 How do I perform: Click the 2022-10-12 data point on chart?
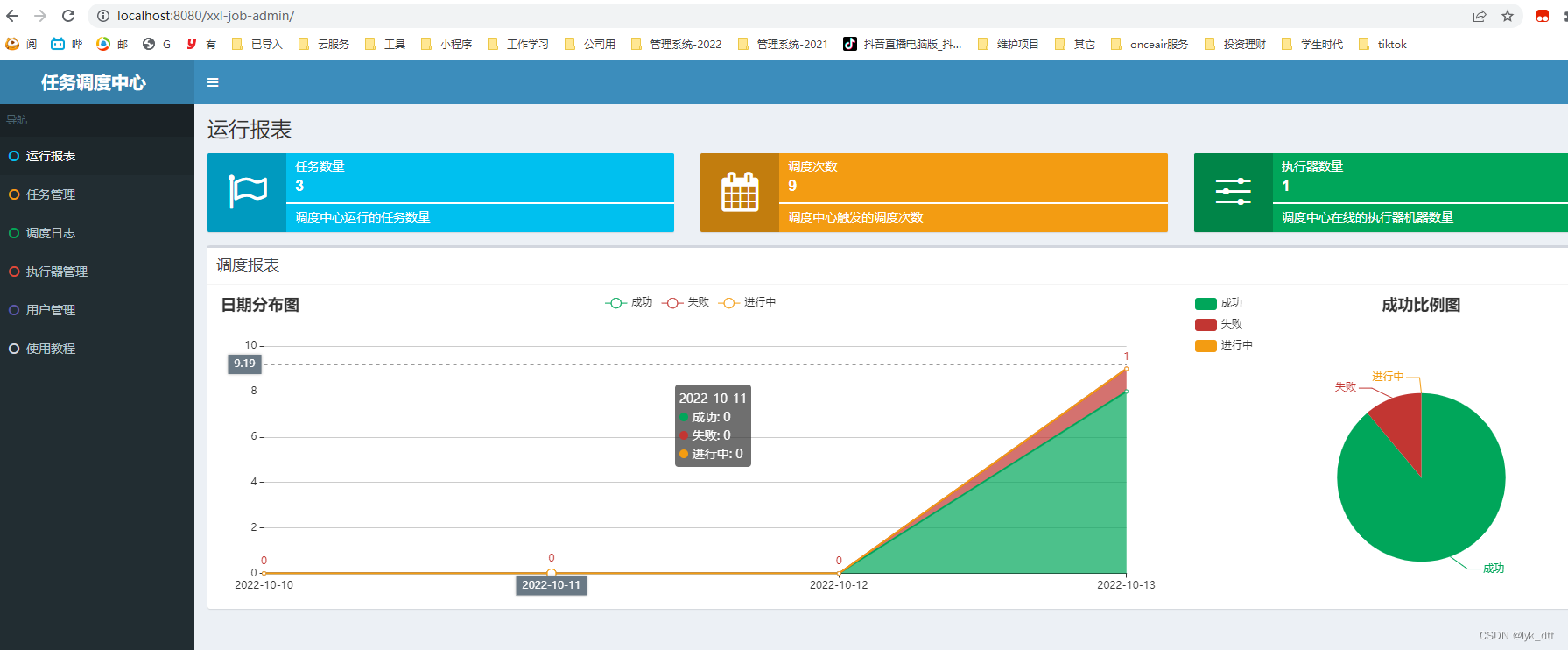coord(839,573)
